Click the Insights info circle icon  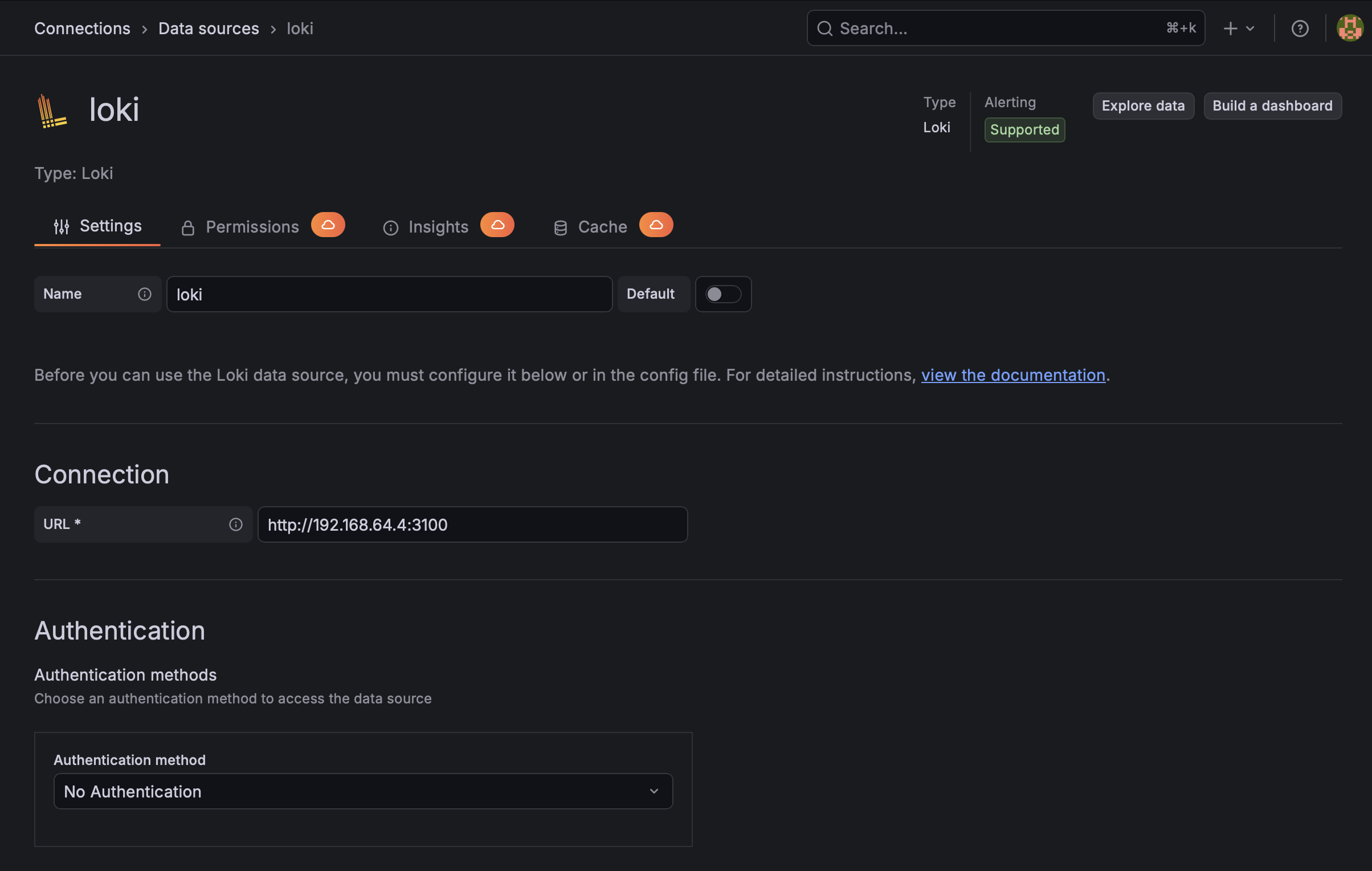(391, 228)
